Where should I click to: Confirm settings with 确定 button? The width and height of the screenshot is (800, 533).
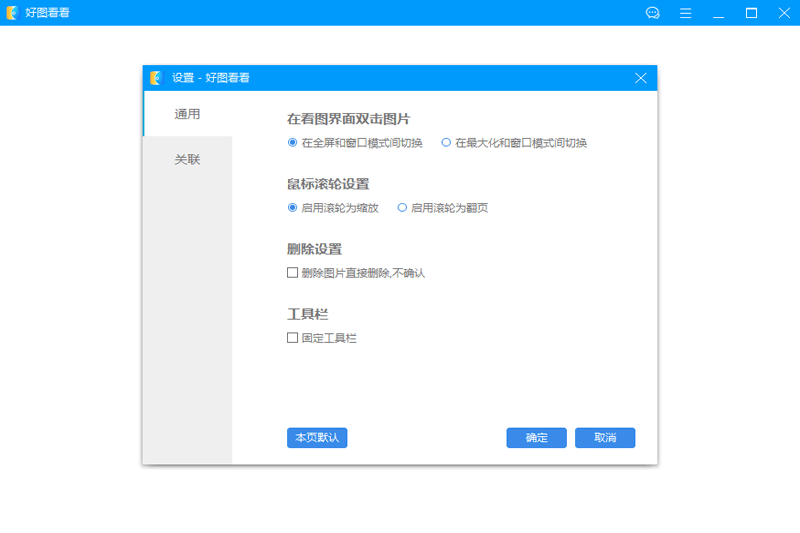[x=536, y=438]
